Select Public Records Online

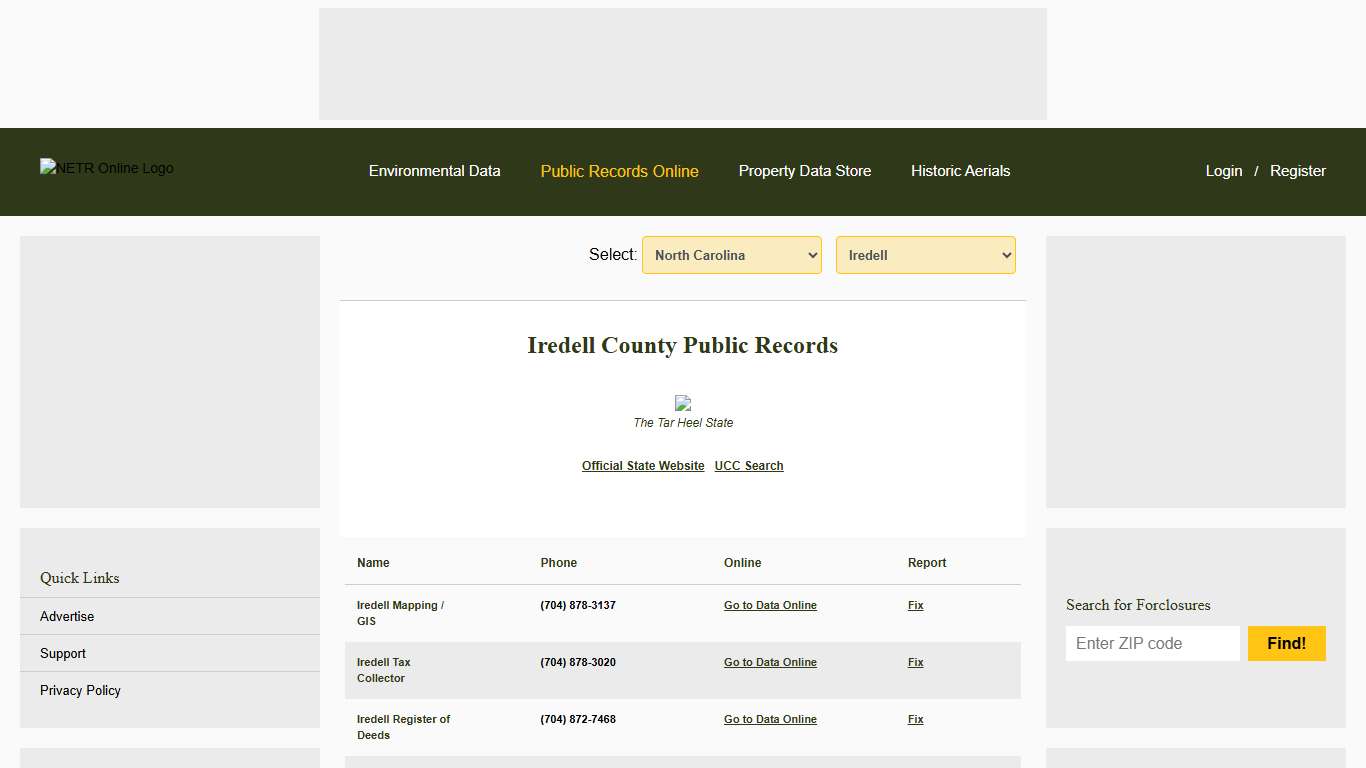[619, 171]
